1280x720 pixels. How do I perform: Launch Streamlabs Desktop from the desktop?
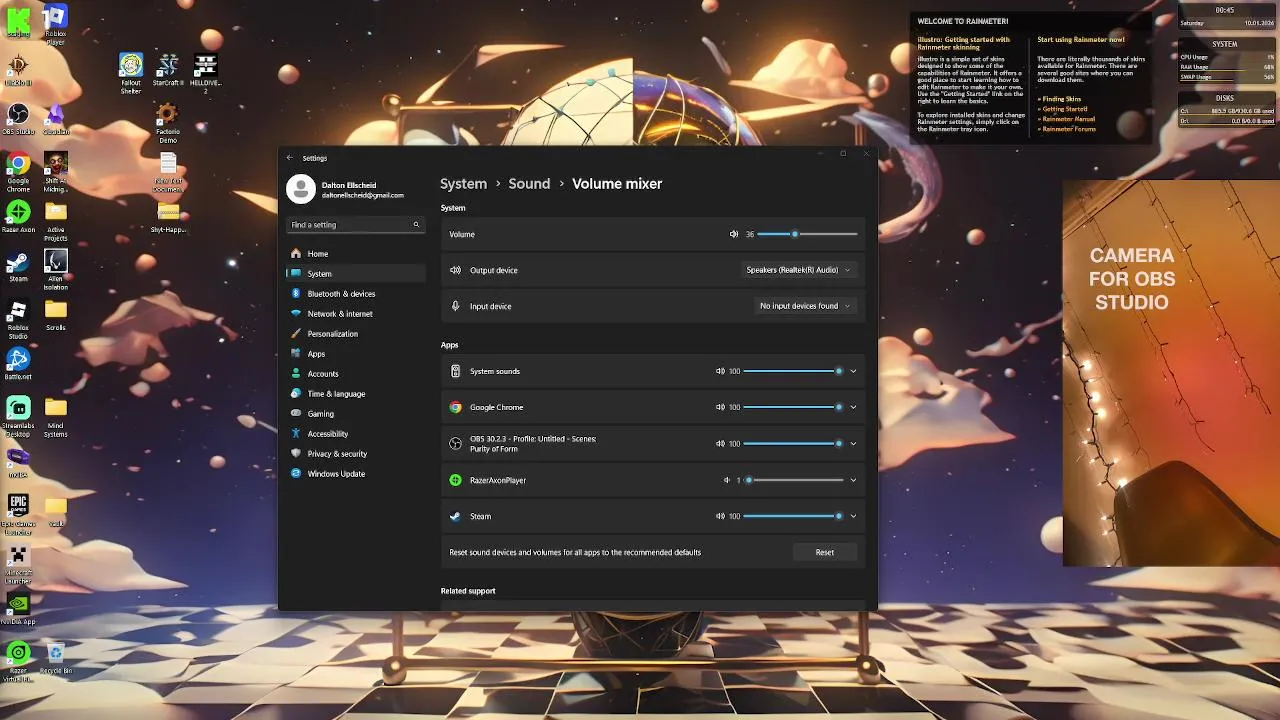[x=18, y=417]
